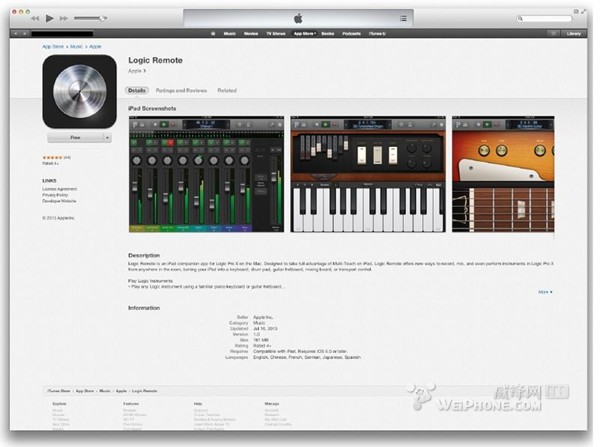
Task: Click the search field in iTunes
Action: point(545,18)
